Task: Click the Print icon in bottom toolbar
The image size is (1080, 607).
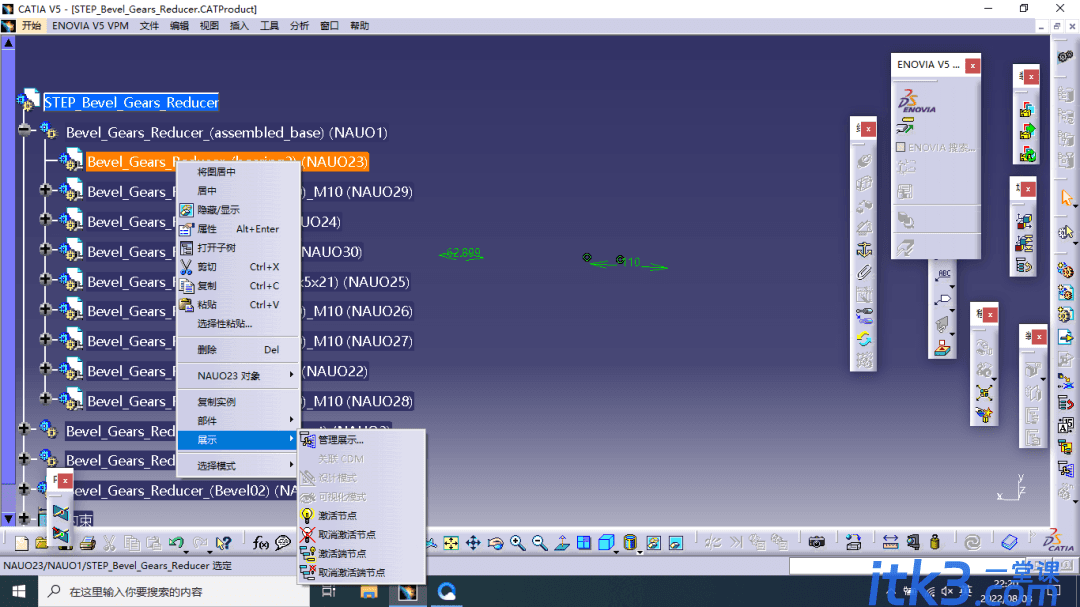Action: (87, 544)
